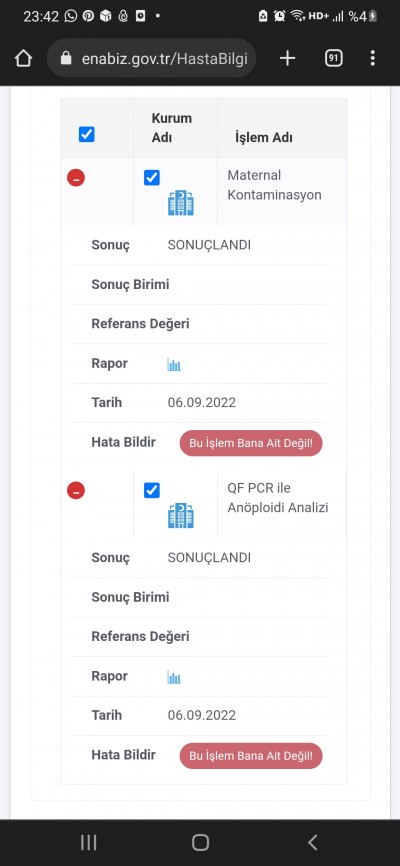Click the İşlem Adı column header
Image resolution: width=400 pixels, height=866 pixels.
[264, 138]
